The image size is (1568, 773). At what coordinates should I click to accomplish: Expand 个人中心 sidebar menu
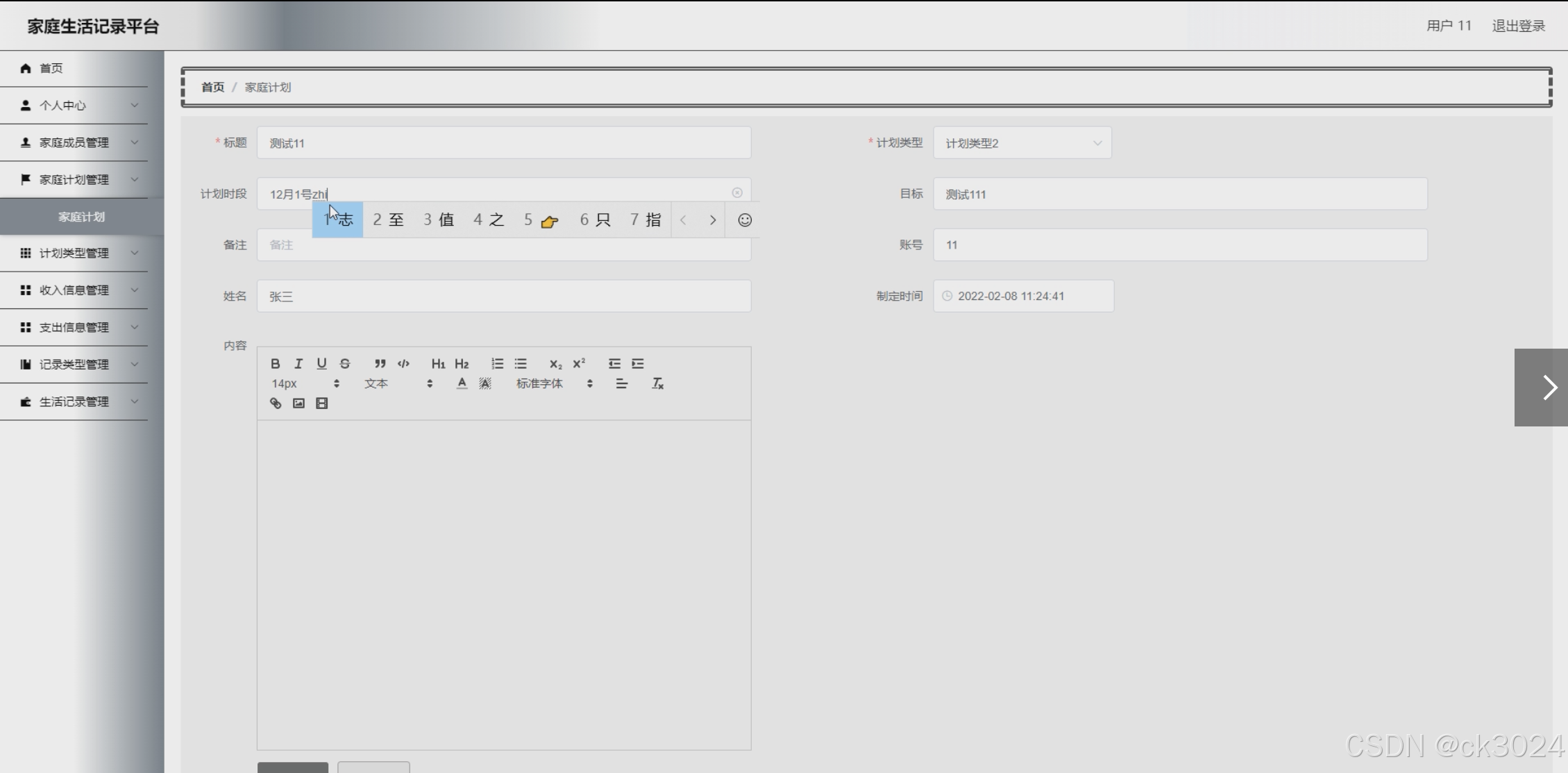74,106
